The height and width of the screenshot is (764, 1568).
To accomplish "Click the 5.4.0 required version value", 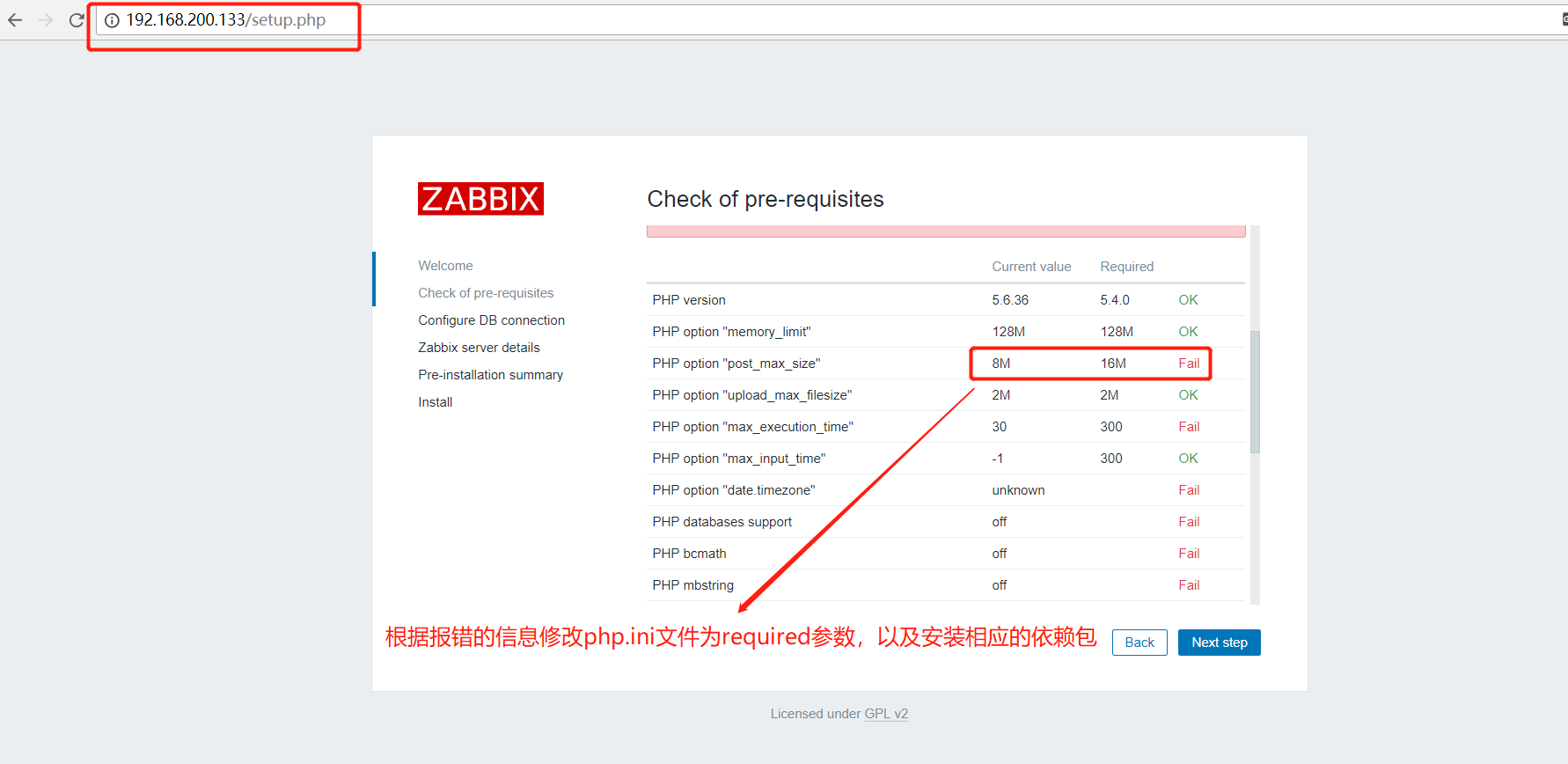I will 1115,300.
